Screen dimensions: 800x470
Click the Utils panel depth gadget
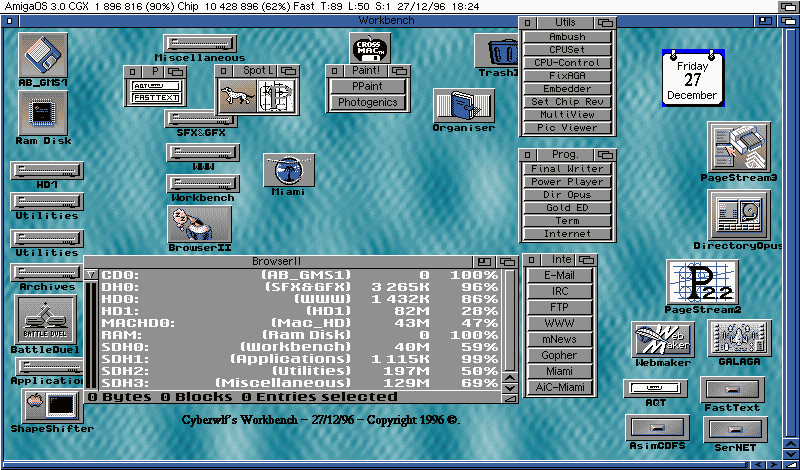coord(606,22)
